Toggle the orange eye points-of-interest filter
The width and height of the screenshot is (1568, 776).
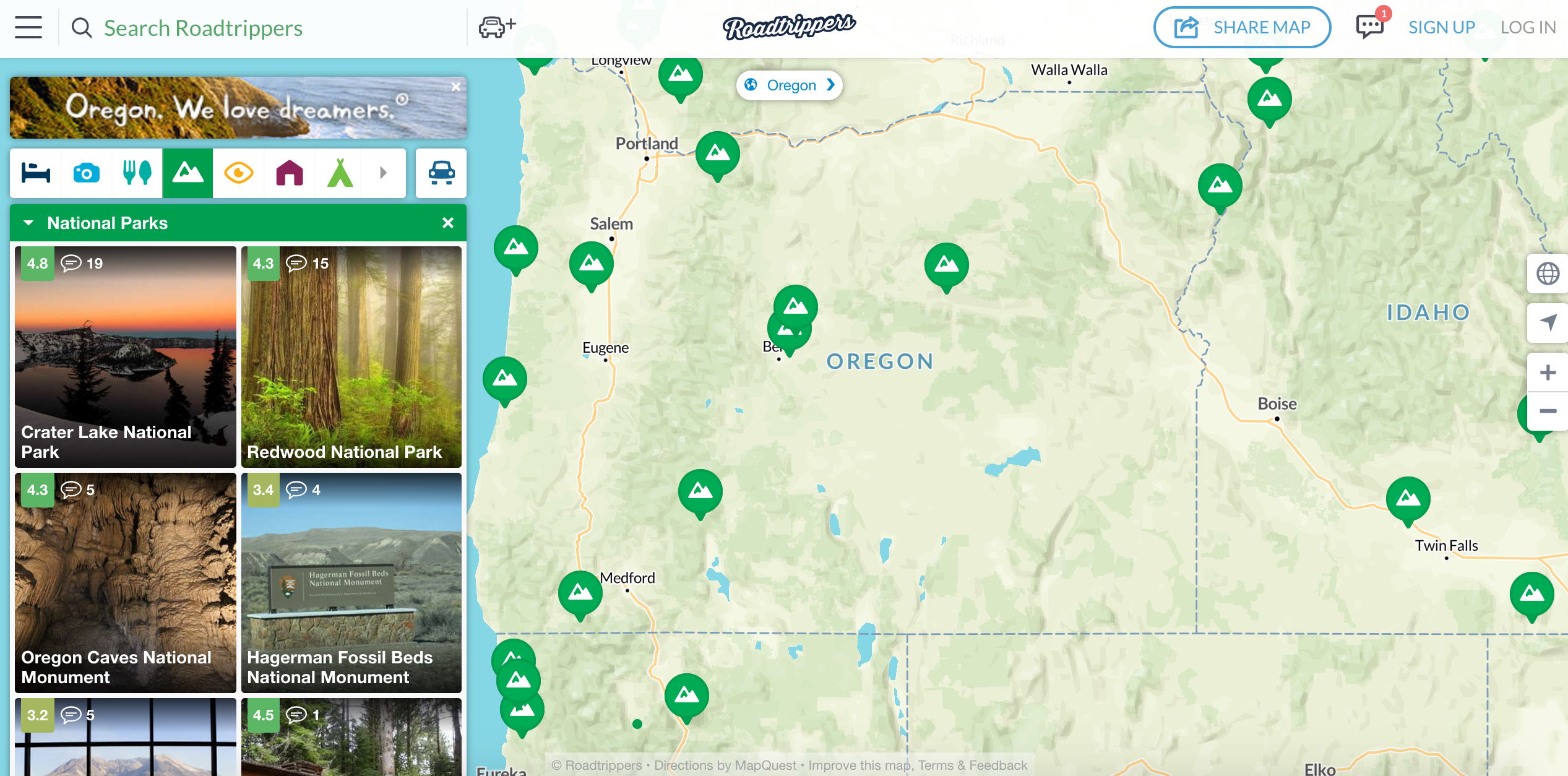(x=239, y=173)
